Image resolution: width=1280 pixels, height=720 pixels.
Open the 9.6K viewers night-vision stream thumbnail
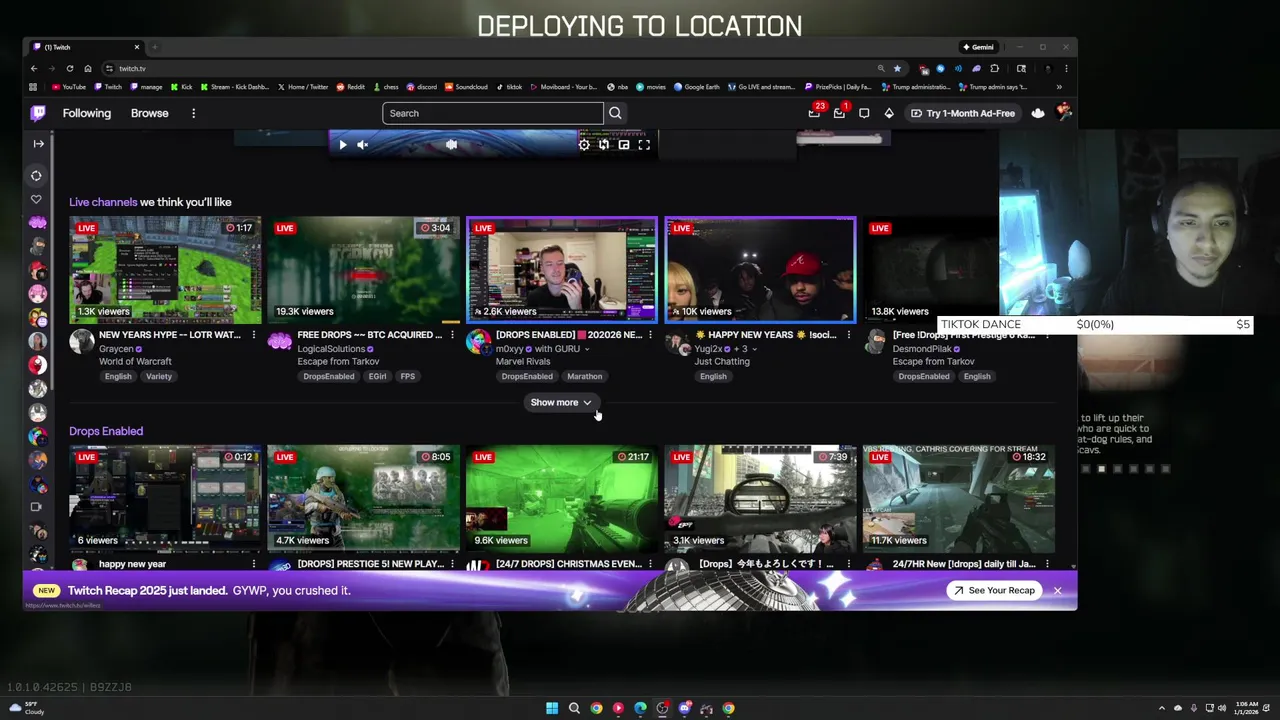562,498
